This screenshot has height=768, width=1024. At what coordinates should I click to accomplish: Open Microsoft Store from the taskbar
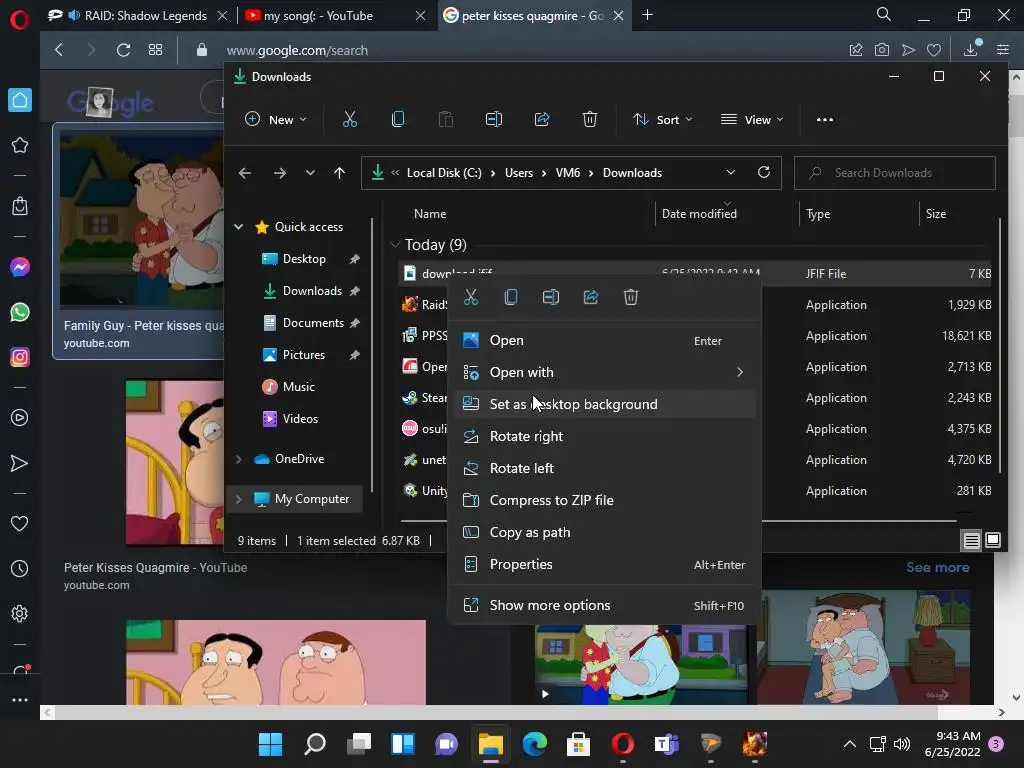578,744
